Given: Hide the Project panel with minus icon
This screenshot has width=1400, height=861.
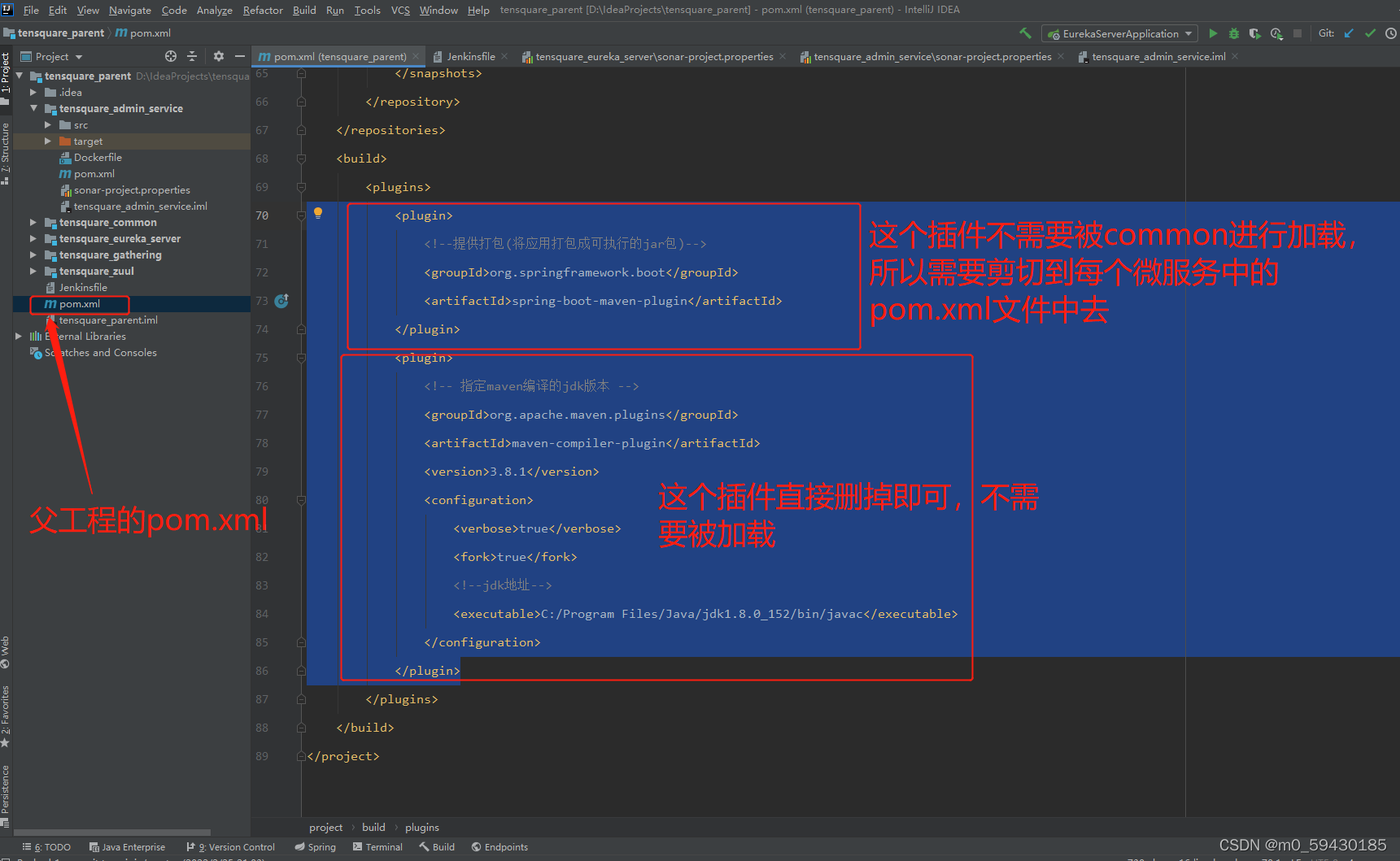Looking at the screenshot, I should point(239,56).
